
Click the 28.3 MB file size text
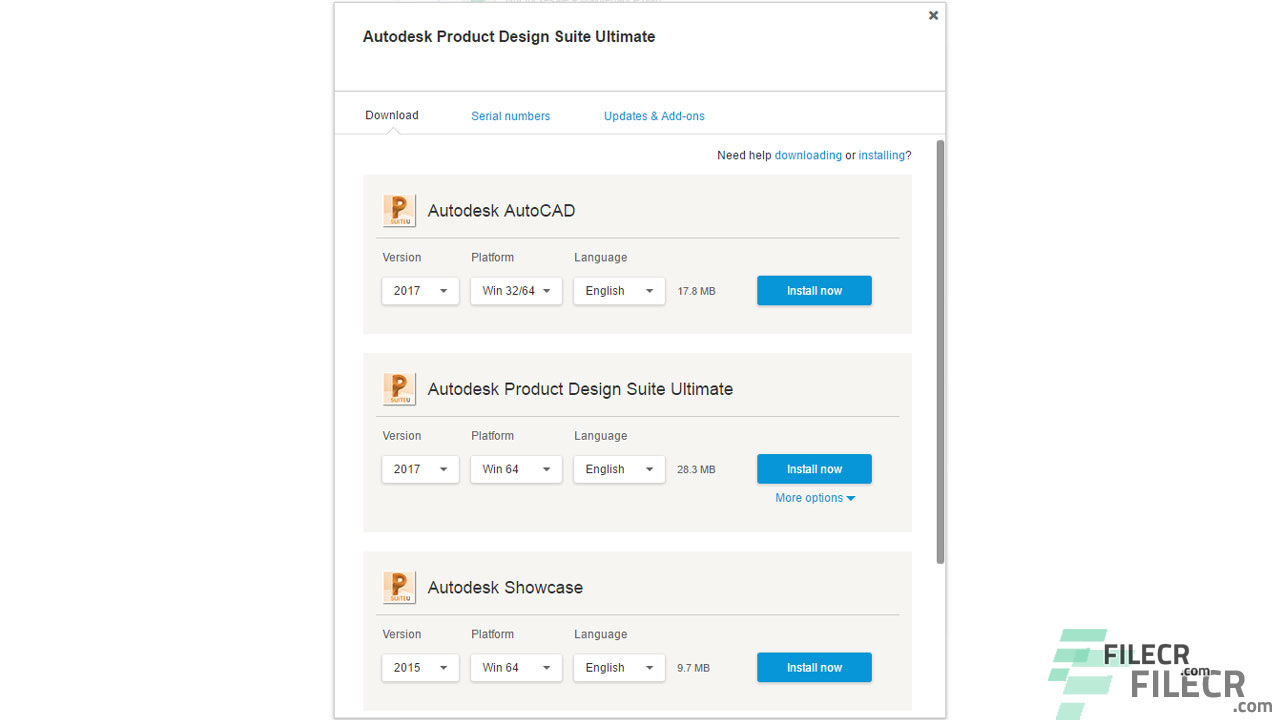pyautogui.click(x=696, y=470)
